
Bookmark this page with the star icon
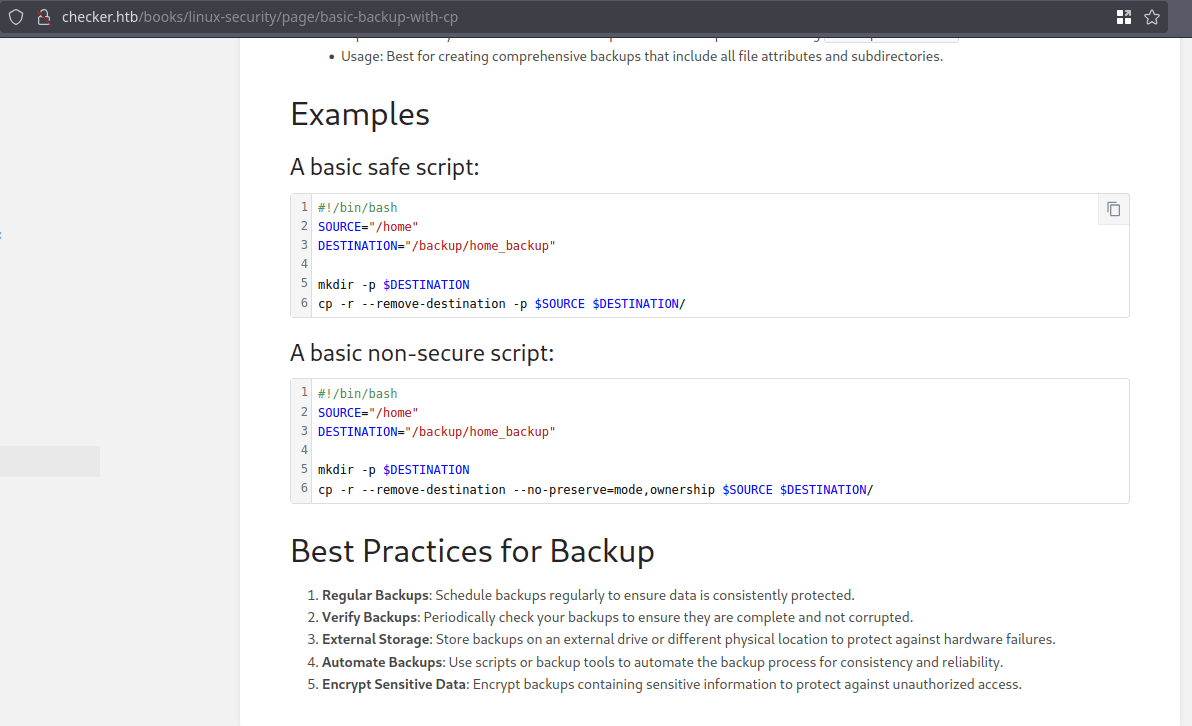pyautogui.click(x=1152, y=17)
